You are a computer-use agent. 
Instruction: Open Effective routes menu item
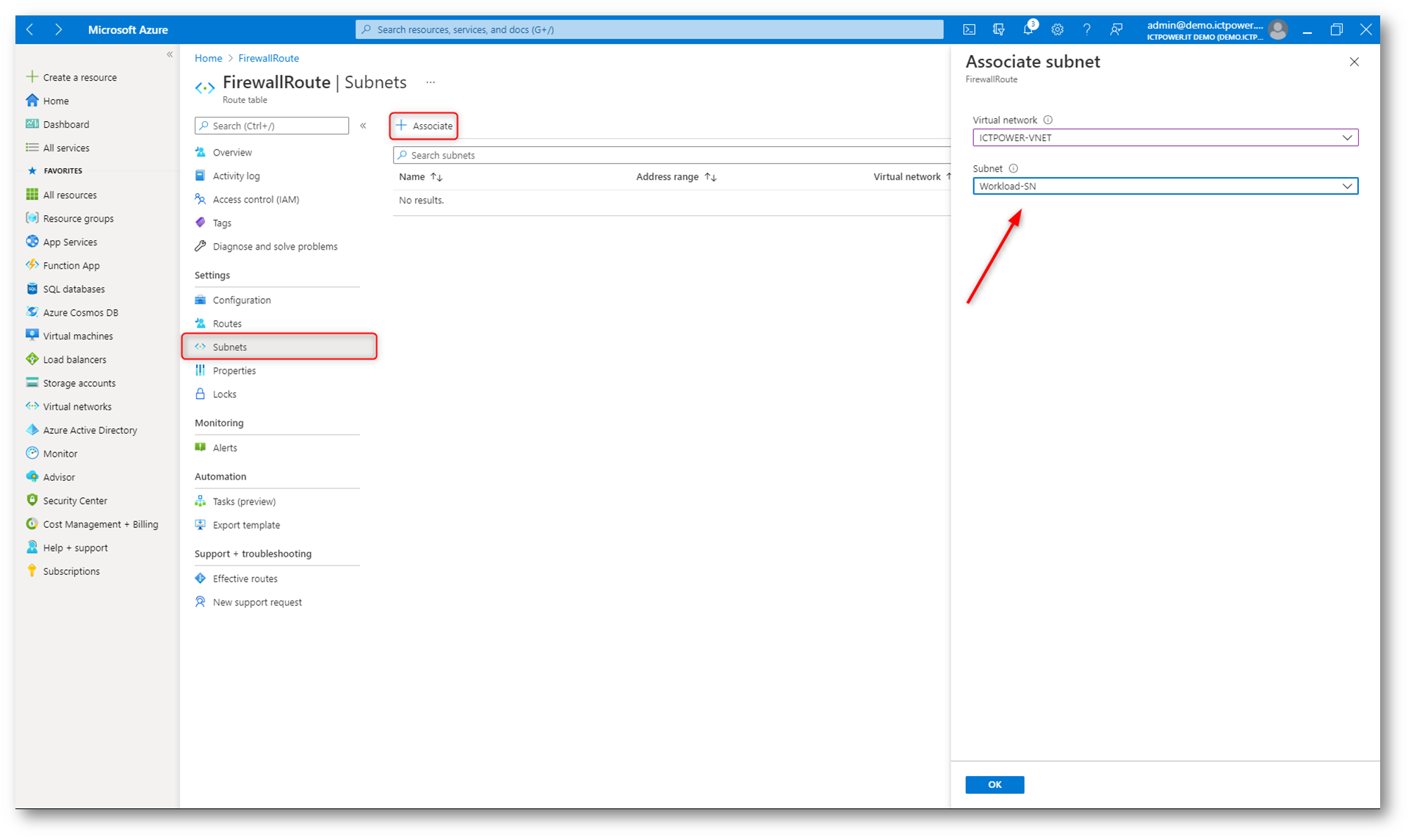click(245, 579)
